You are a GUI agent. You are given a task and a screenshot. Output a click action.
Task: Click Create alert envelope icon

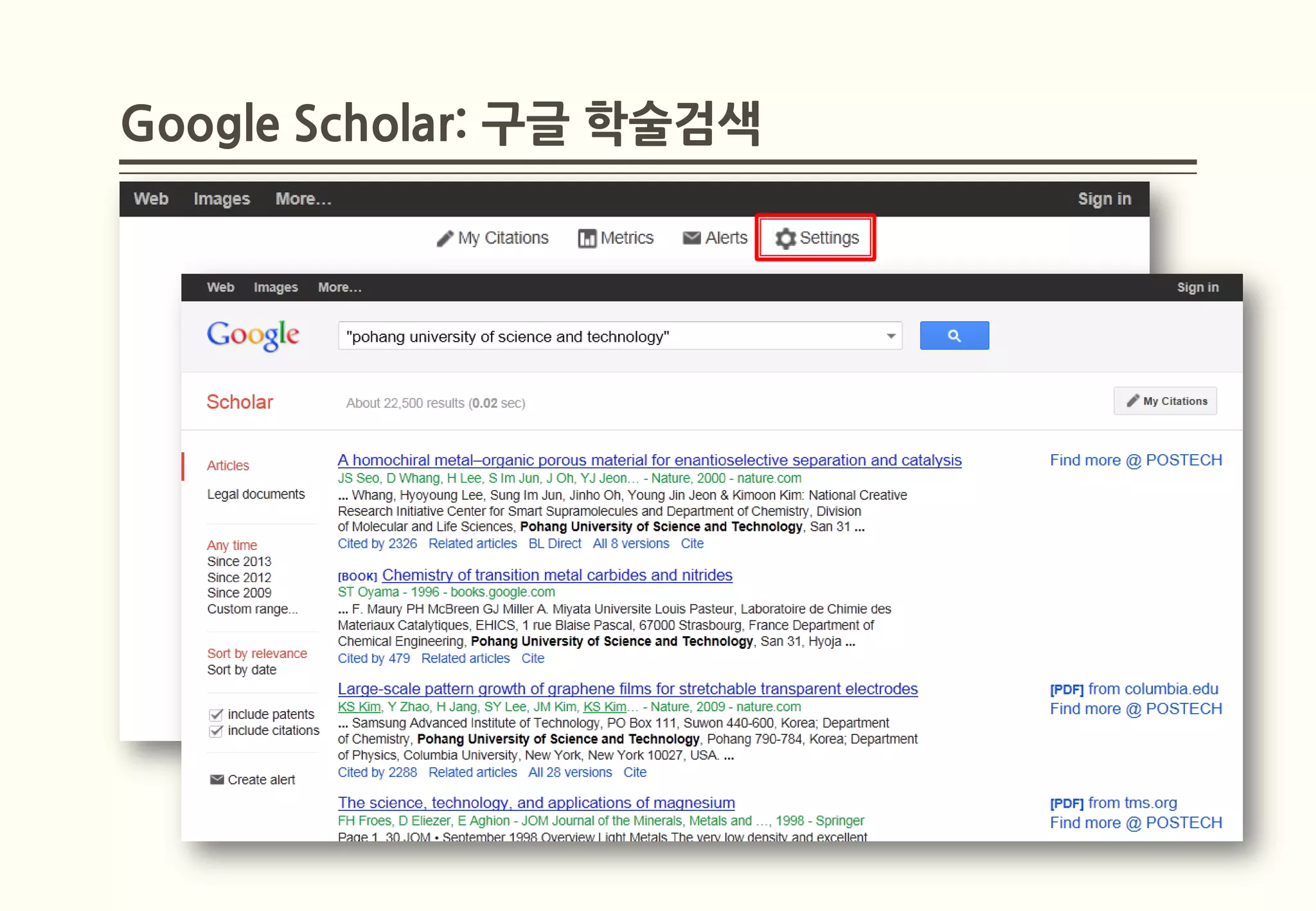[217, 779]
